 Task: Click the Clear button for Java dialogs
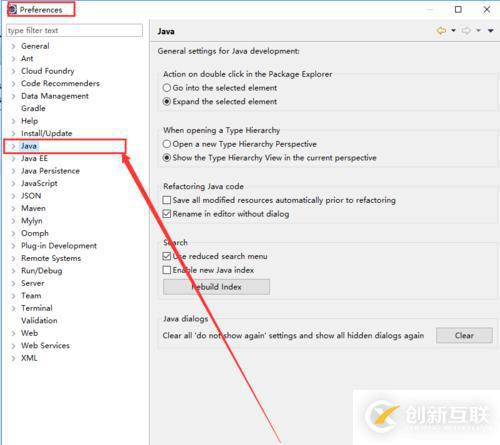pos(464,335)
